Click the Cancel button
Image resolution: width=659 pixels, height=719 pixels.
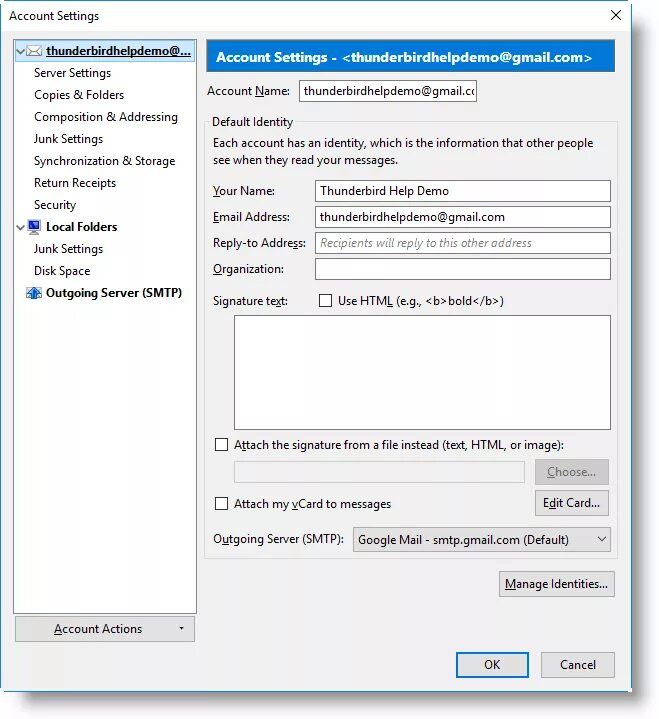coord(577,665)
